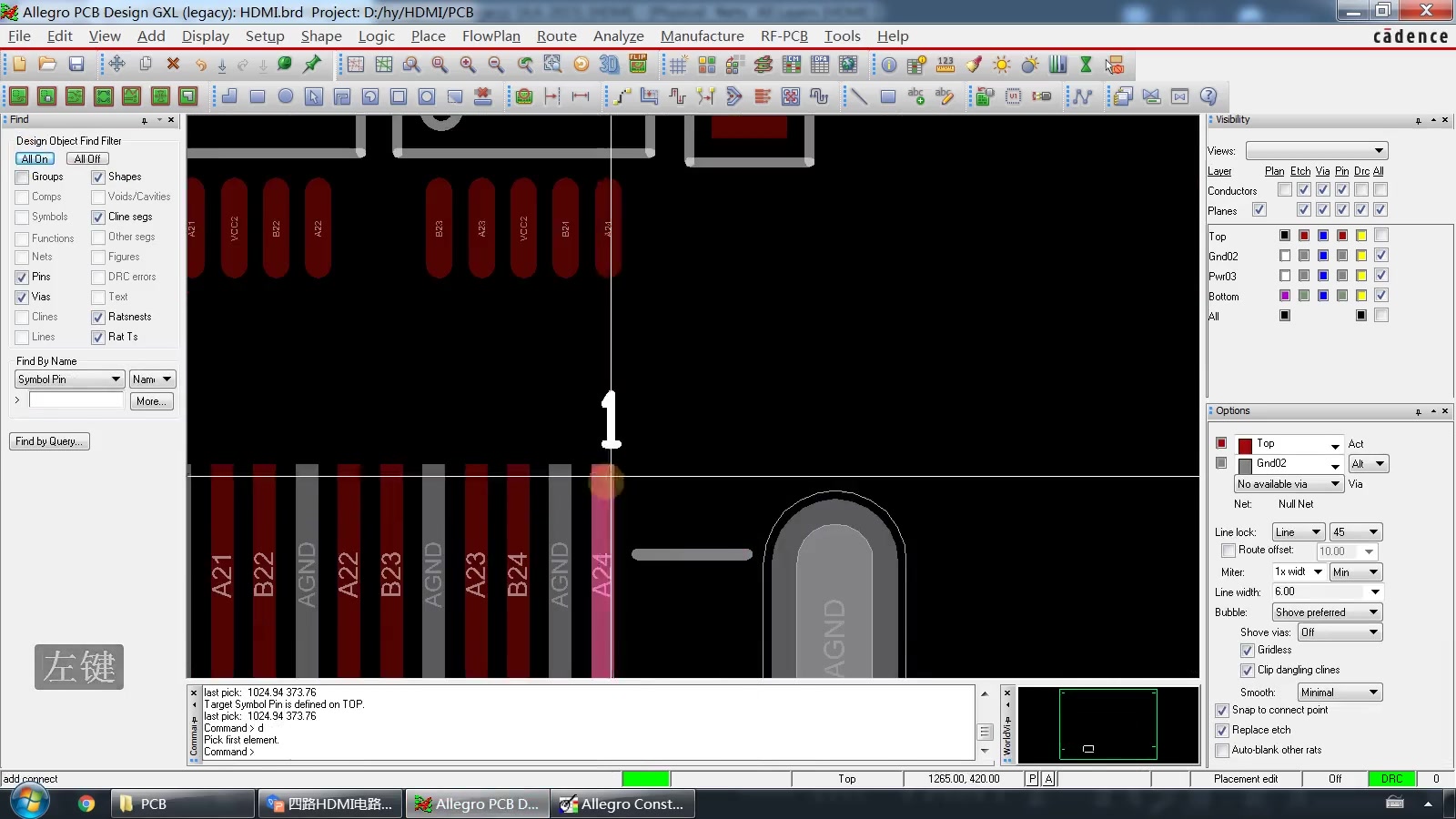1456x819 pixels.
Task: Click the Add Text abc plus icon
Action: pos(915,96)
